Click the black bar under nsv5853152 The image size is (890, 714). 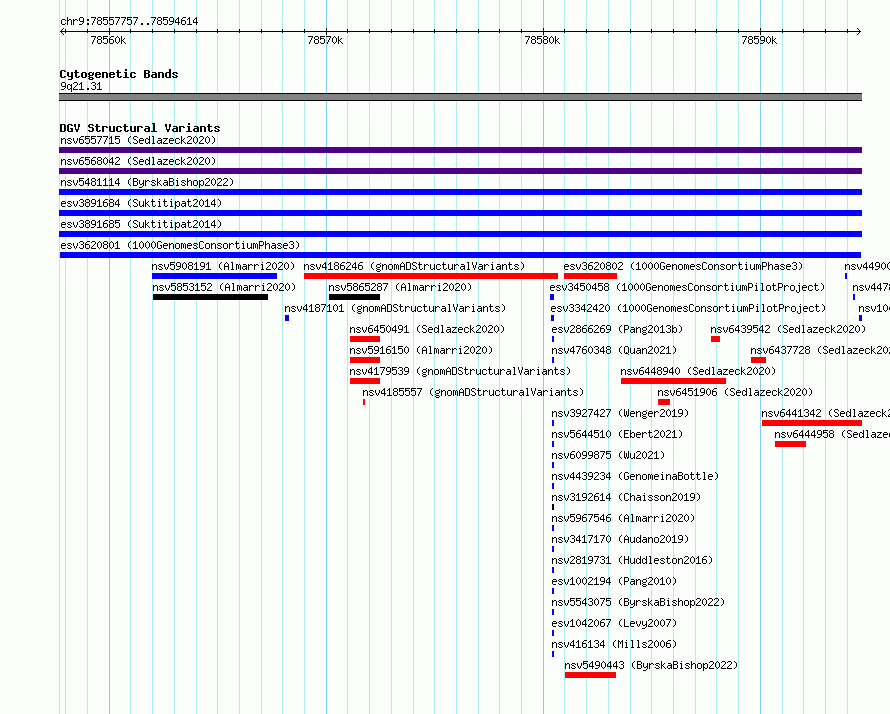tap(210, 297)
